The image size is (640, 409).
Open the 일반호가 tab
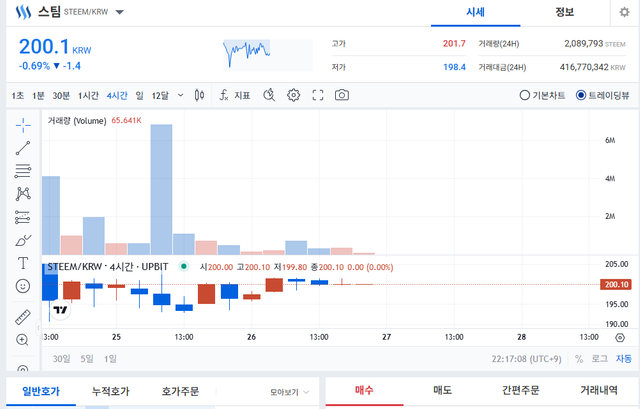coord(41,391)
